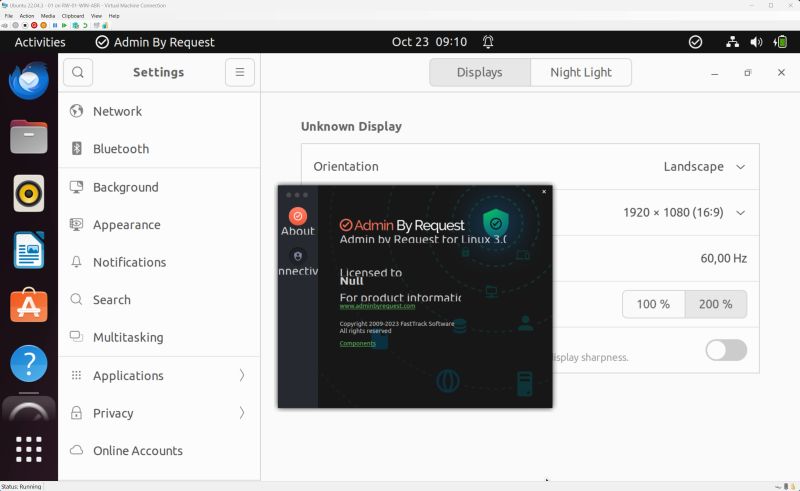
Task: Open the View menu of VM Connection
Action: click(x=96, y=16)
